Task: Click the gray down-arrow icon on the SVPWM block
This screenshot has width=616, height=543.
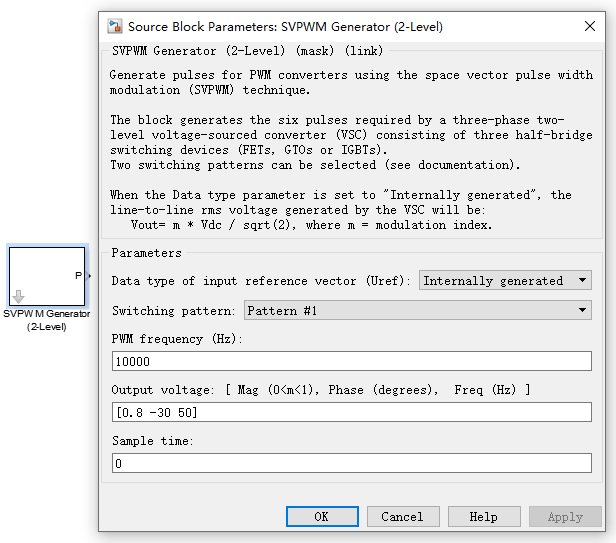Action: [18, 296]
